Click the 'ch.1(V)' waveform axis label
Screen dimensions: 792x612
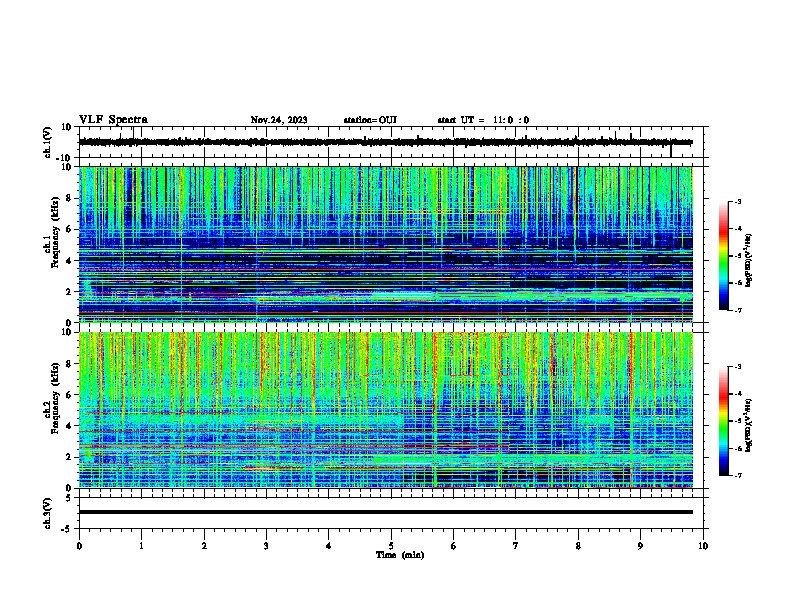pos(48,142)
